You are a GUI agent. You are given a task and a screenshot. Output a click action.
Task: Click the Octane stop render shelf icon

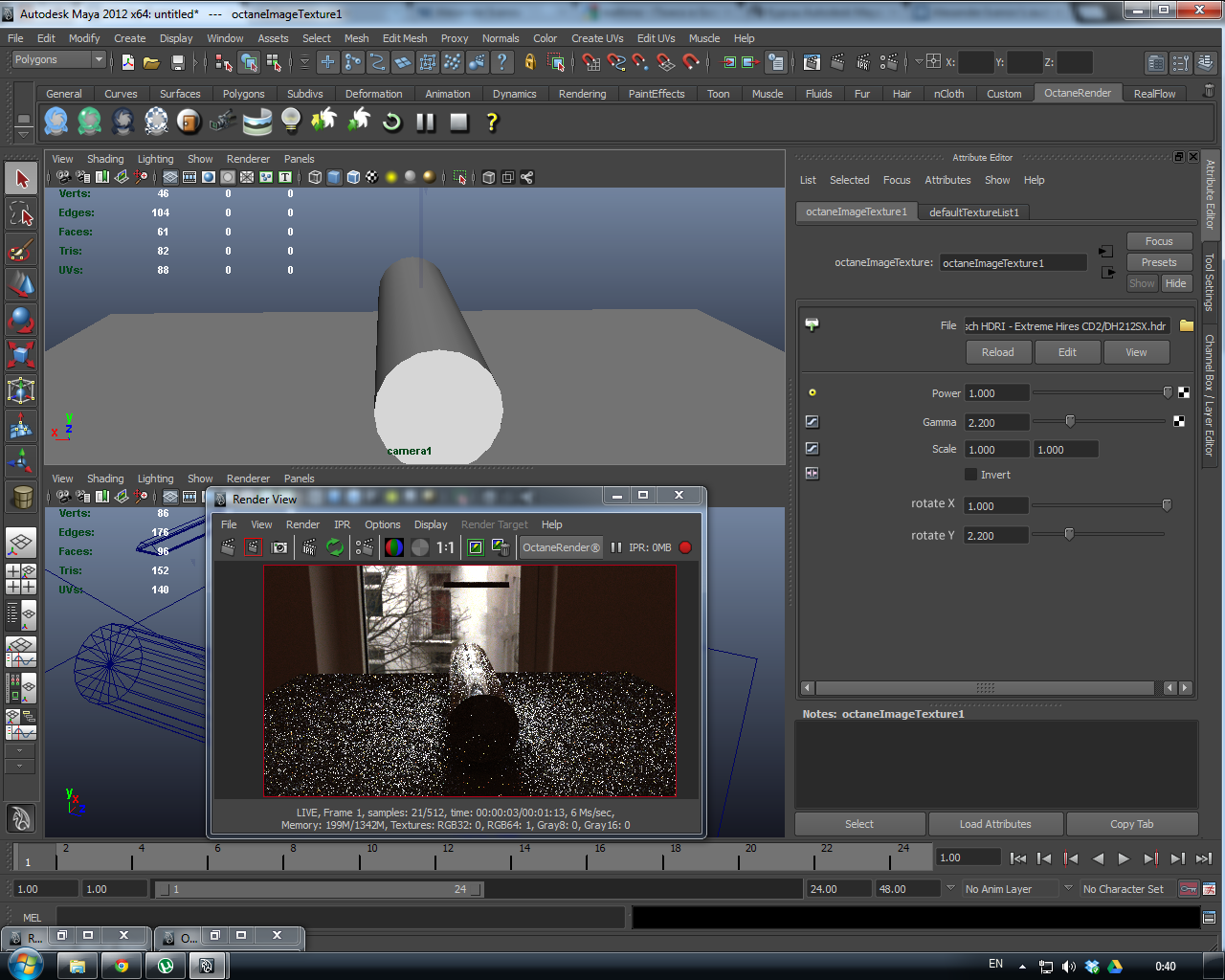pos(459,122)
